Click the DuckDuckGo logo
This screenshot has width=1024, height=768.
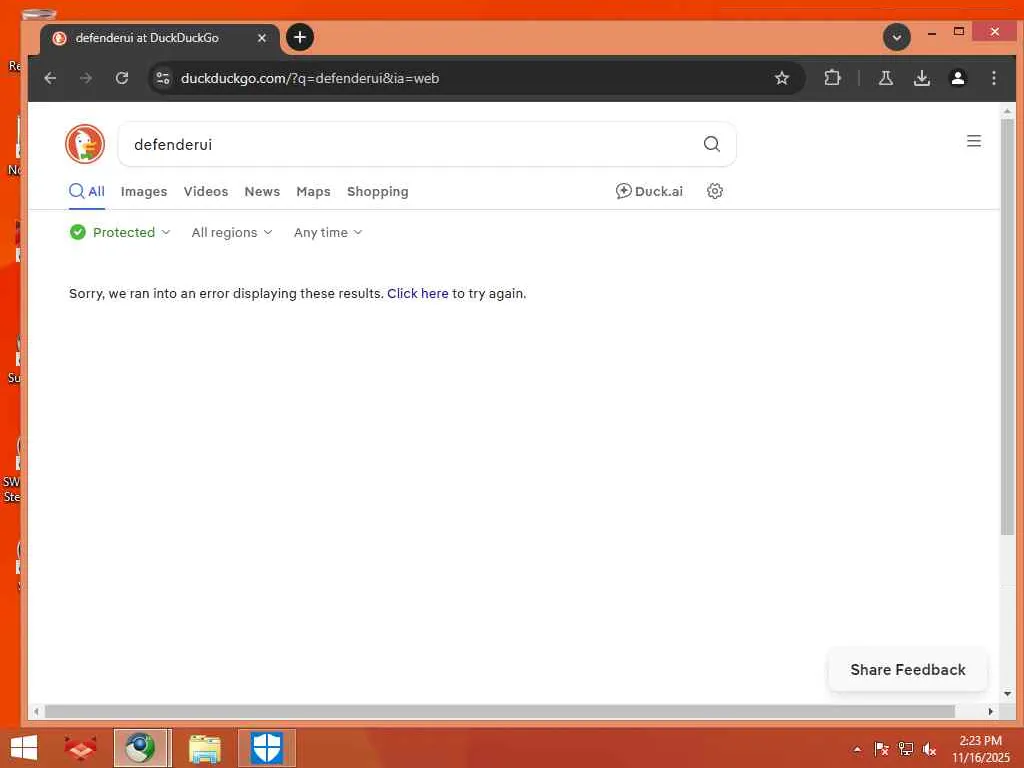pyautogui.click(x=85, y=144)
